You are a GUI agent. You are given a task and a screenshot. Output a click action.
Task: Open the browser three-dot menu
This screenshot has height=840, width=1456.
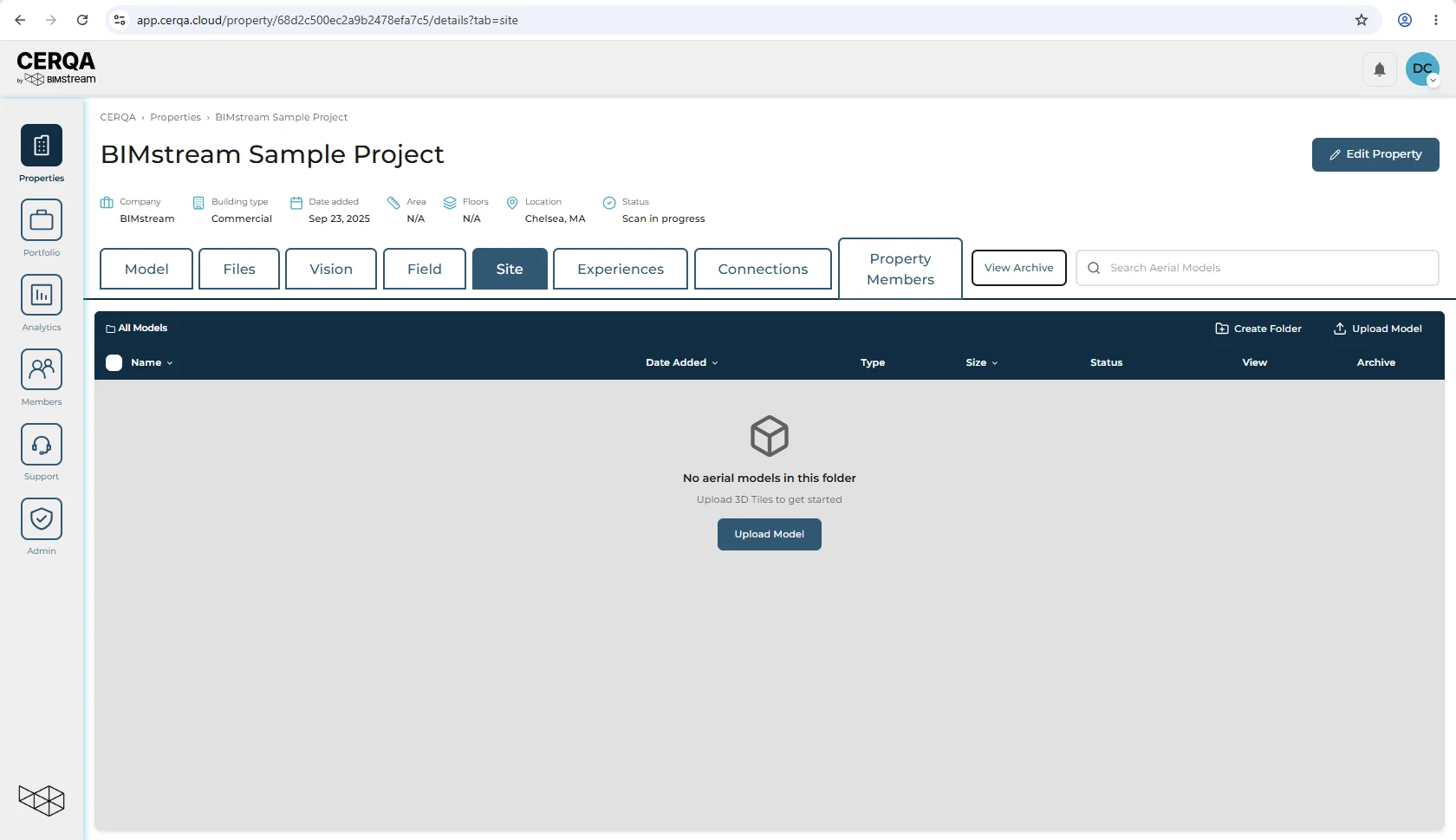tap(1436, 20)
